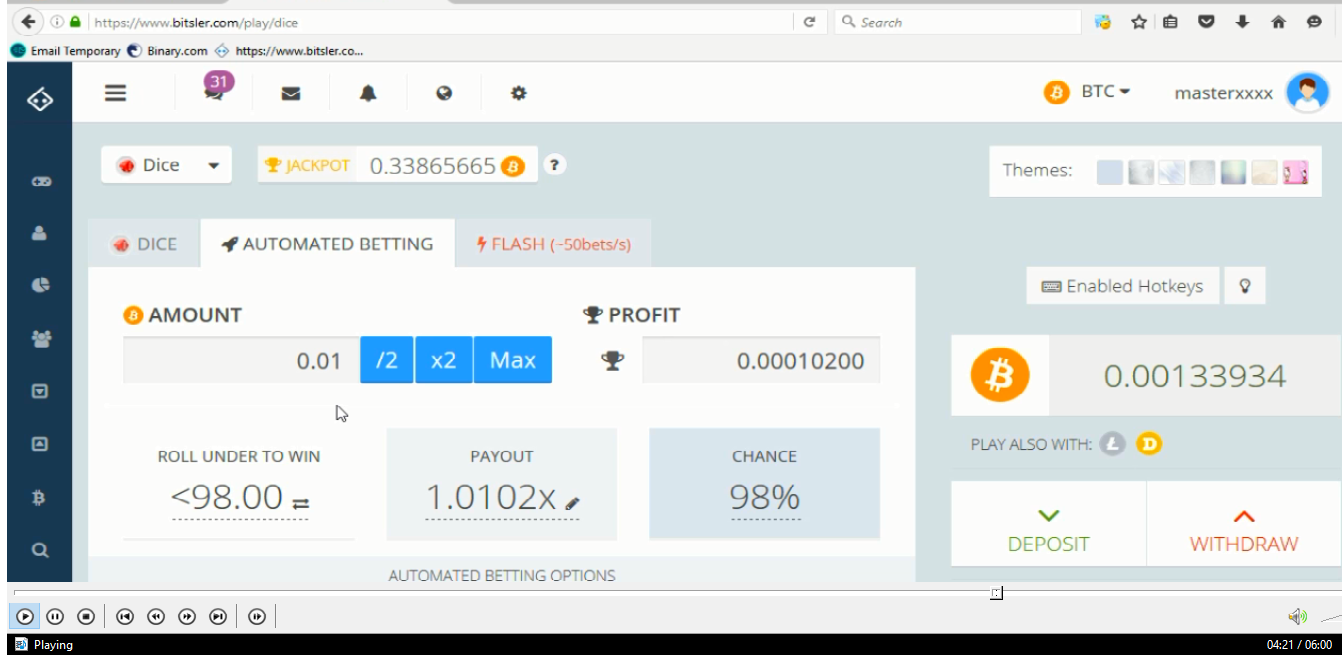The image size is (1342, 656).
Task: Open browser downloads arrow
Action: (1242, 22)
